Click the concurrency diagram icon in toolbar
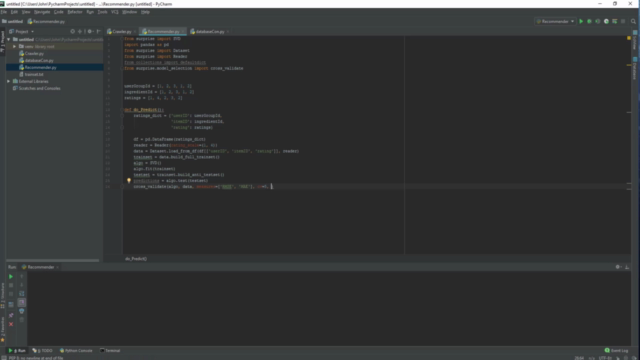This screenshot has width=640, height=360. [x=615, y=21]
